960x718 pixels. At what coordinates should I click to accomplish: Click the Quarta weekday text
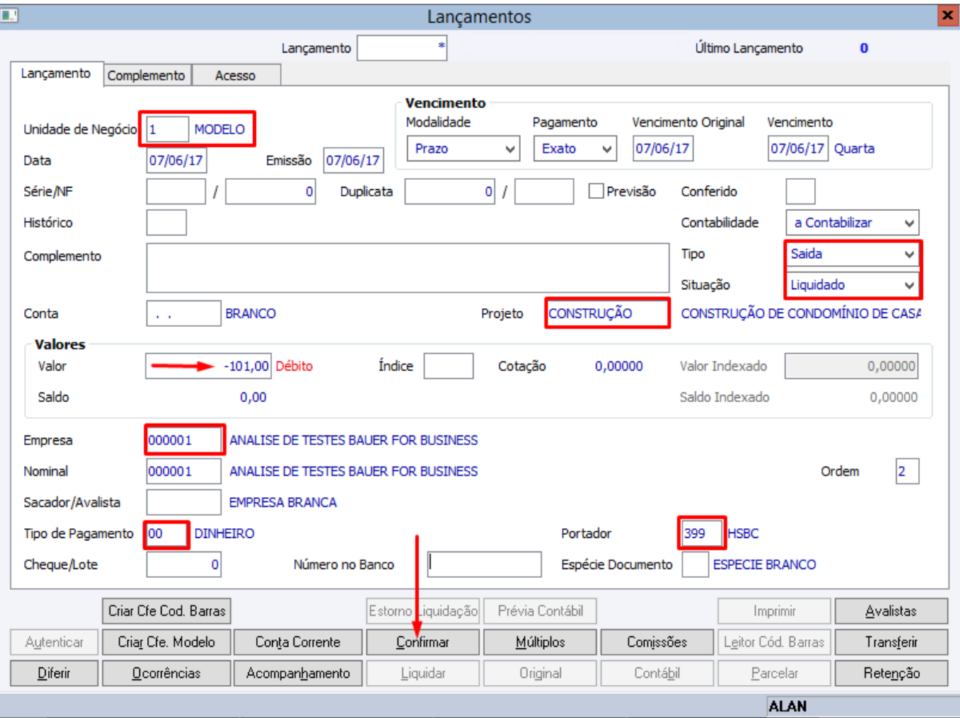coord(854,149)
